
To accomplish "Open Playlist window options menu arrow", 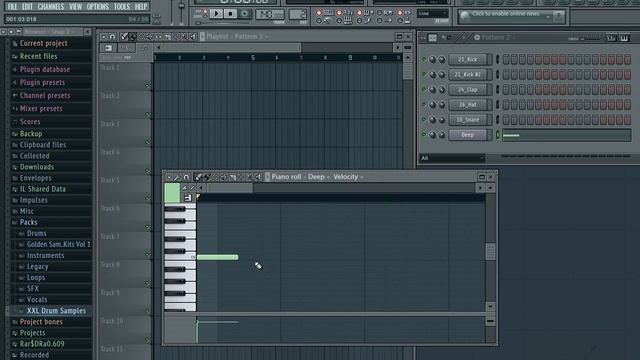I will coord(104,37).
